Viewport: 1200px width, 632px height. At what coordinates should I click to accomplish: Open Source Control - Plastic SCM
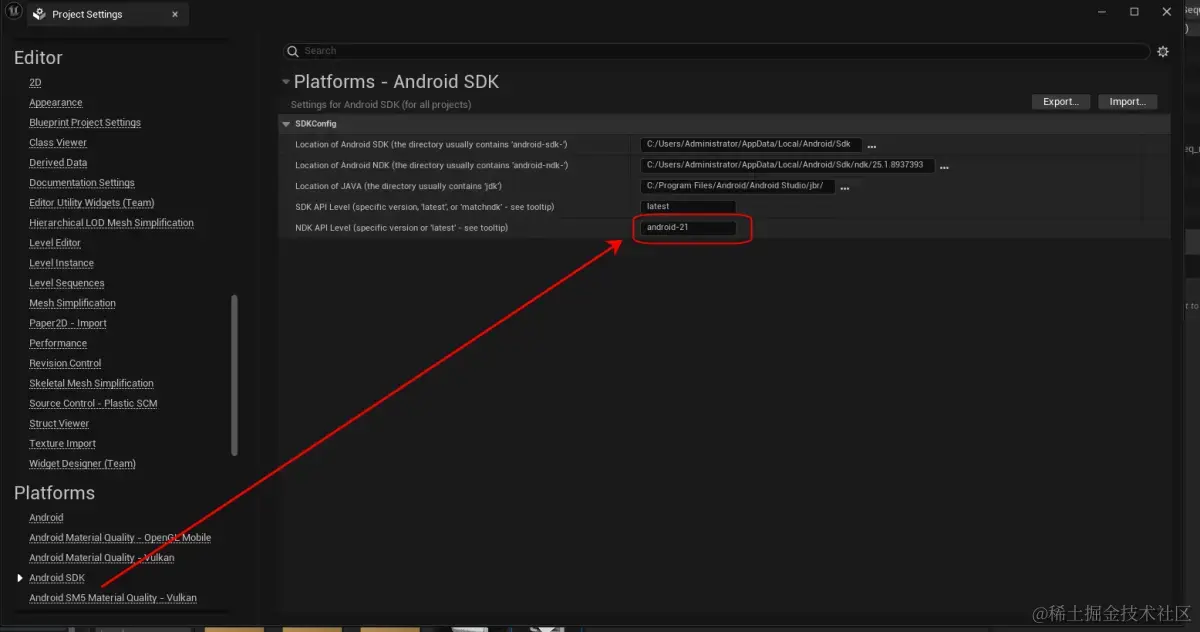point(93,403)
